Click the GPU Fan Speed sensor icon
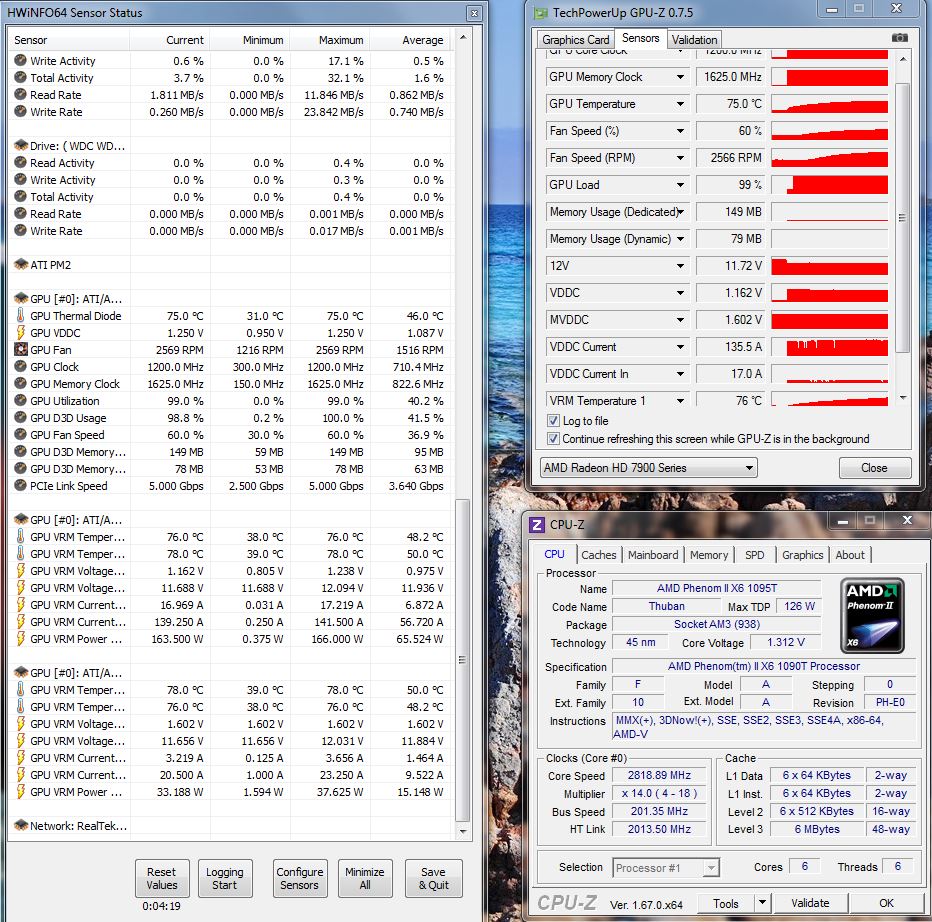 20,435
